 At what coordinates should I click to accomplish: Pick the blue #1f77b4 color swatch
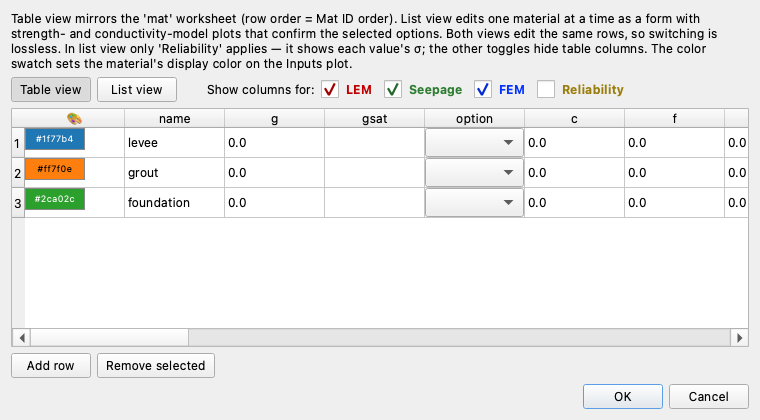pos(55,139)
